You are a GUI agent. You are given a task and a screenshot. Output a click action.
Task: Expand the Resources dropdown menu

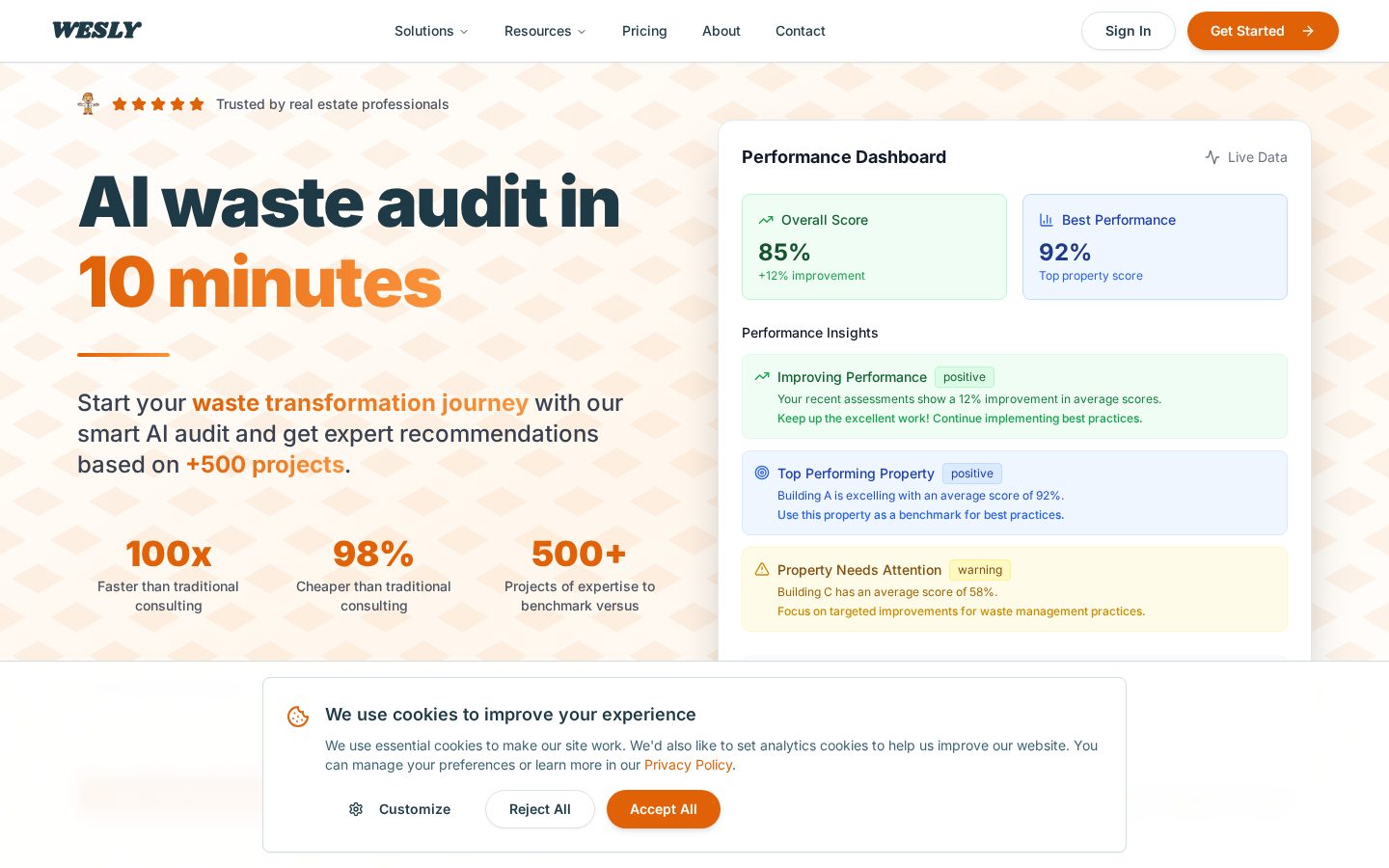tap(545, 31)
